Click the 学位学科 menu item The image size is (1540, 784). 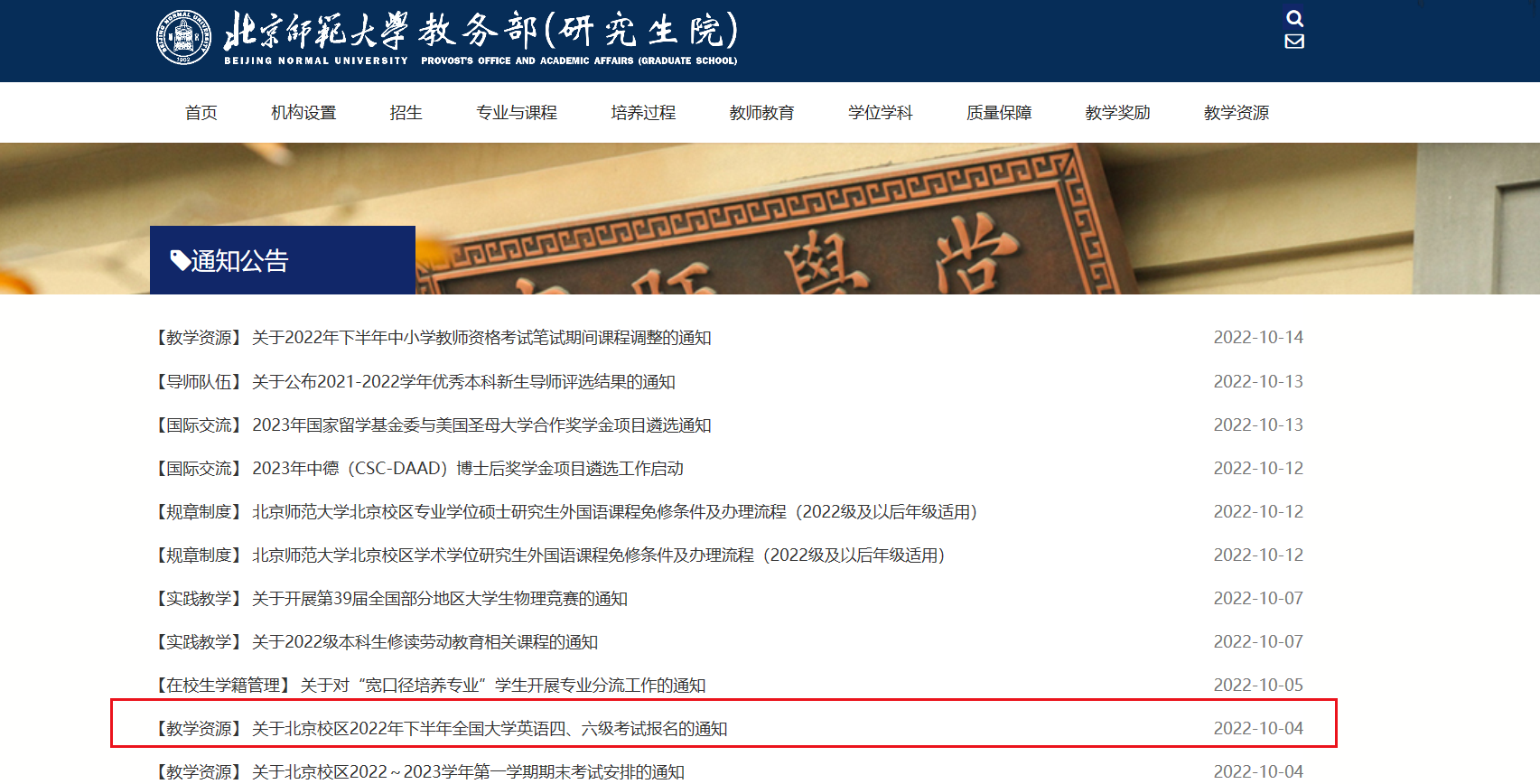point(880,113)
